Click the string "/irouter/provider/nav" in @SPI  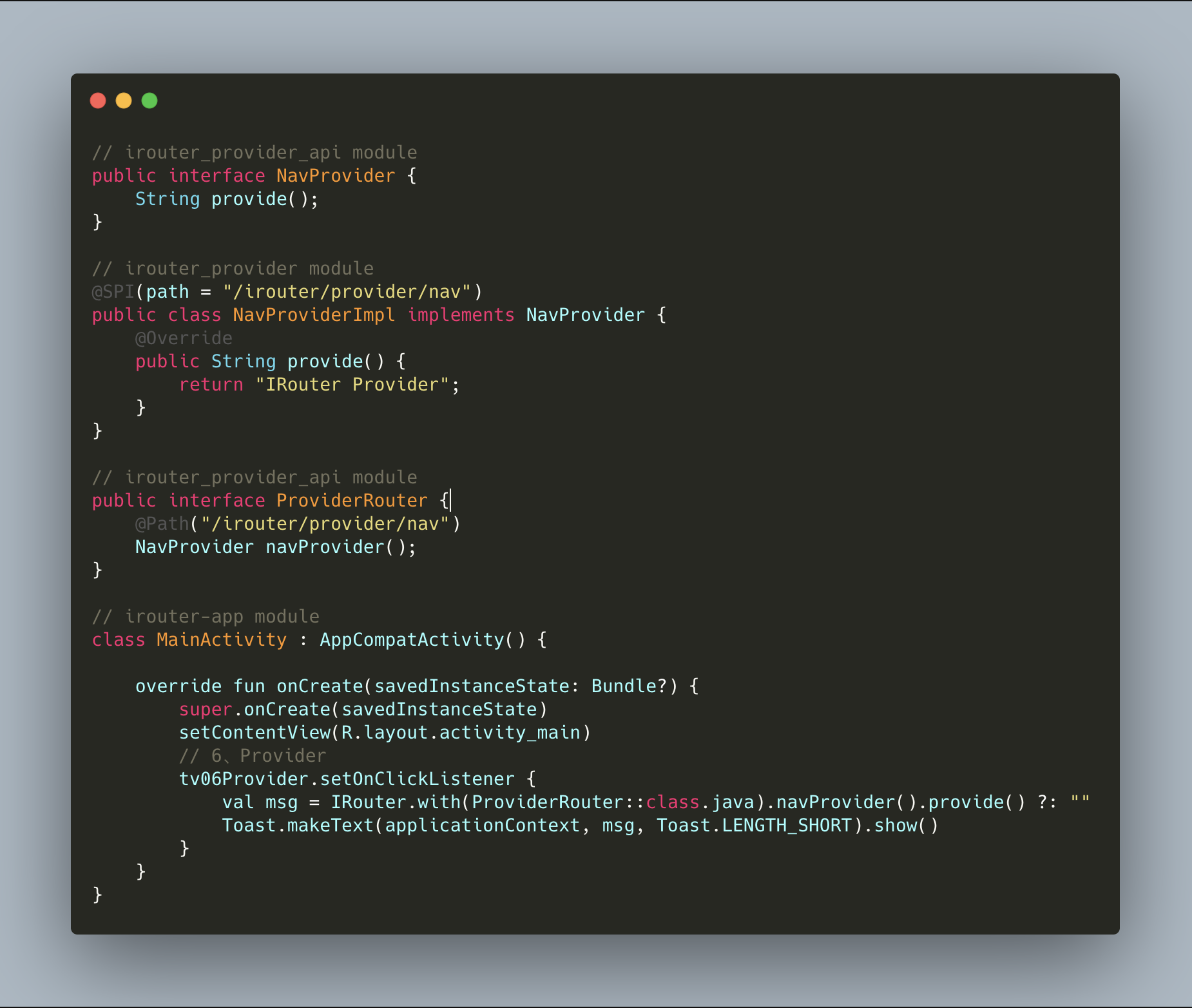pos(347,292)
